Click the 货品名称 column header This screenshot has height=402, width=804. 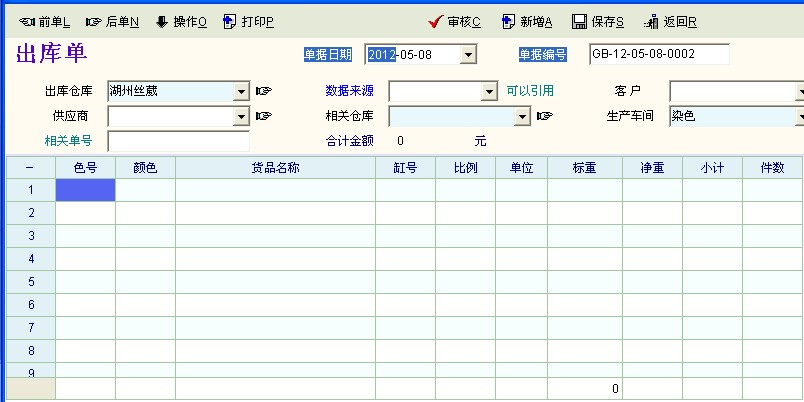pos(275,167)
